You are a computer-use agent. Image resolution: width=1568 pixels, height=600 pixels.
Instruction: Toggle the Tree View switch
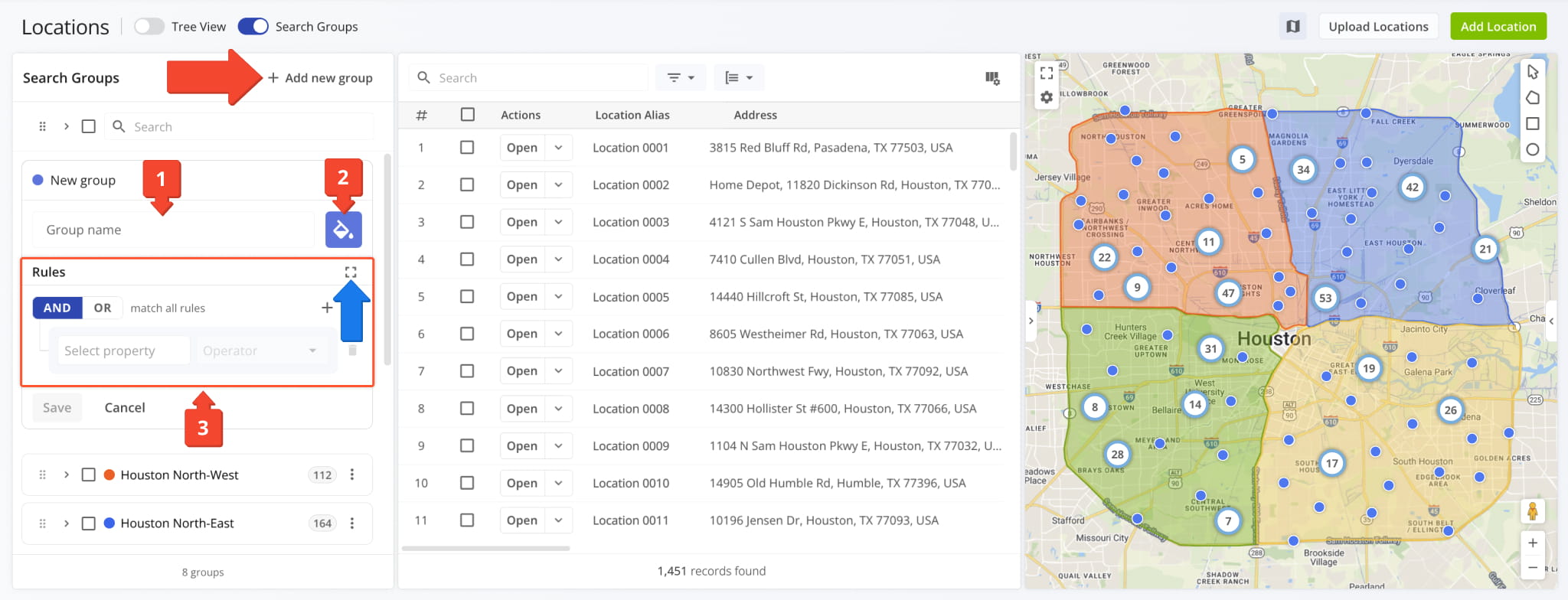[149, 27]
